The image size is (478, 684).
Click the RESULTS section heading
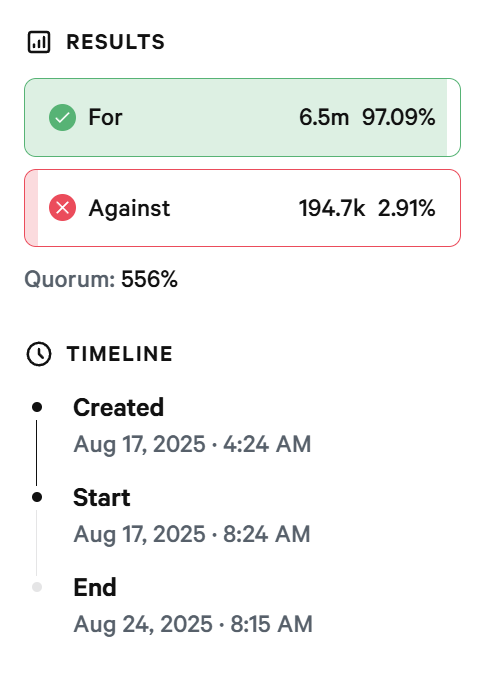[x=116, y=42]
